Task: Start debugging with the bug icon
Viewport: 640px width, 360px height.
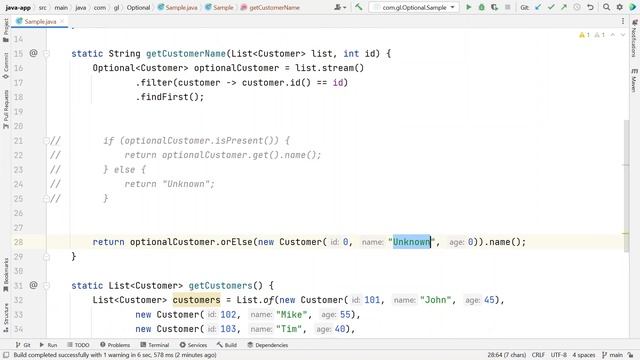Action: pyautogui.click(x=482, y=7)
